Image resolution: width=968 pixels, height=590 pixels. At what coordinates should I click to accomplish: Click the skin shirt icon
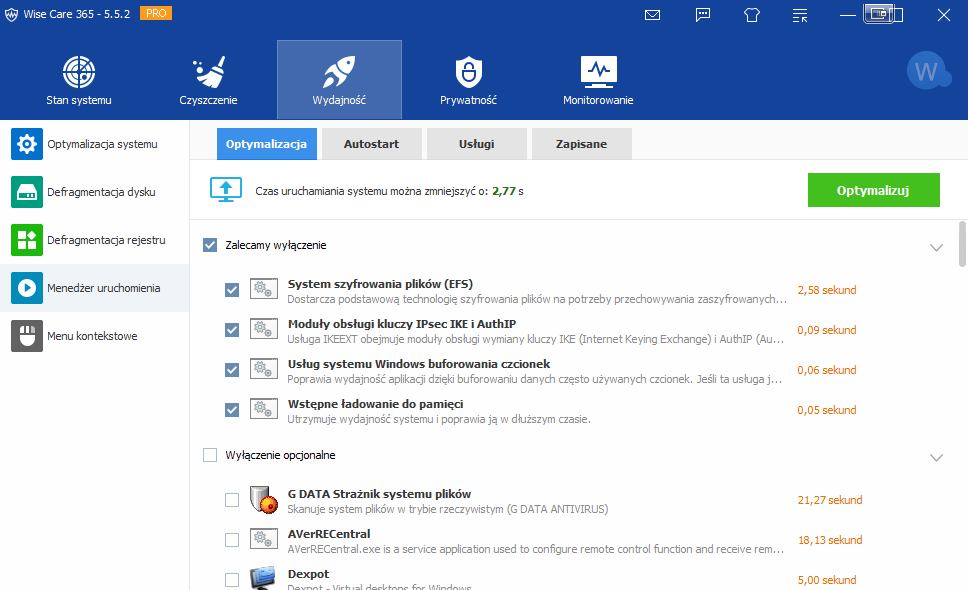pyautogui.click(x=752, y=15)
